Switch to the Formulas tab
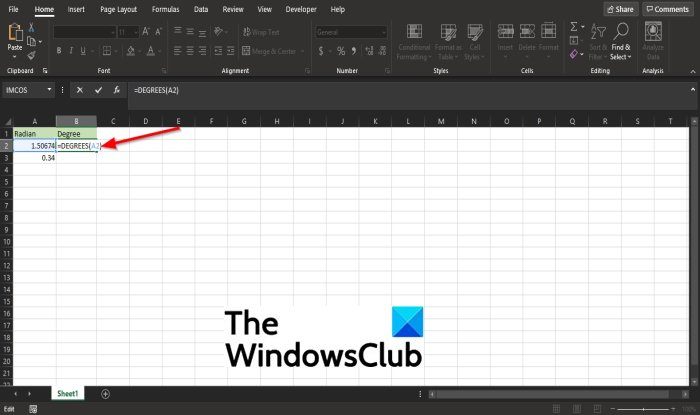 (x=165, y=9)
